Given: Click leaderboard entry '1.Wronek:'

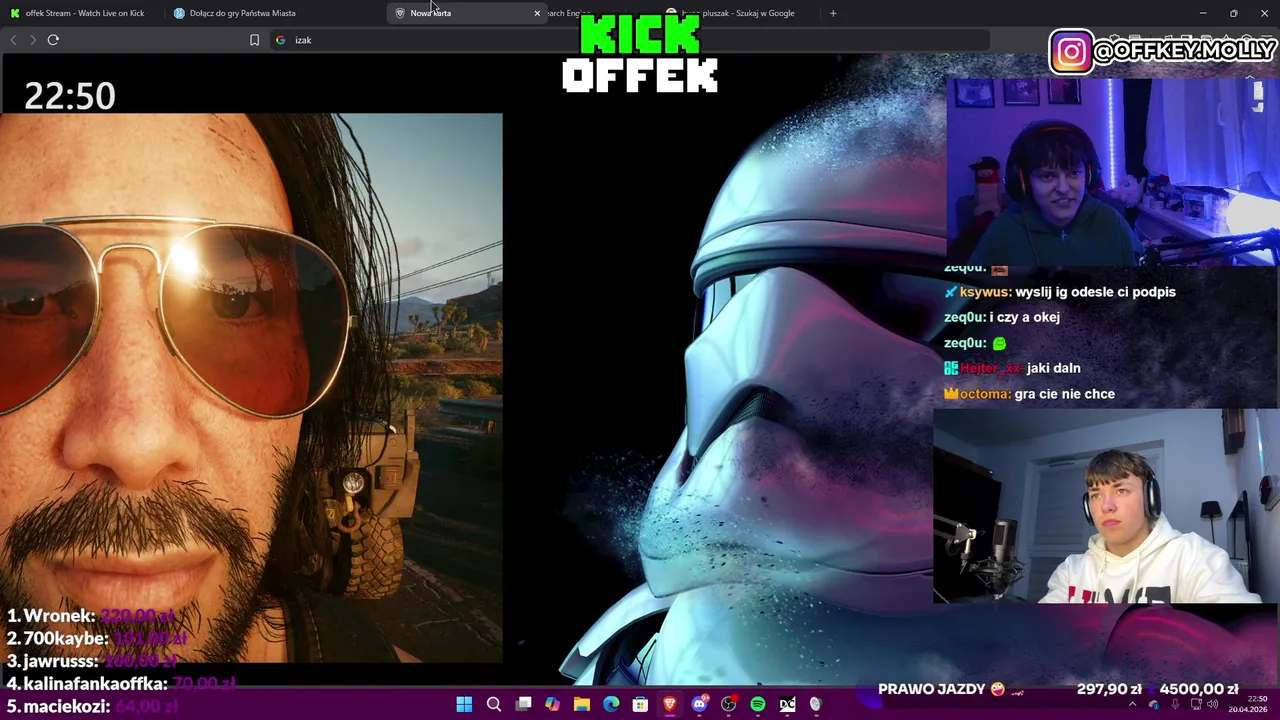Looking at the screenshot, I should pos(52,616).
